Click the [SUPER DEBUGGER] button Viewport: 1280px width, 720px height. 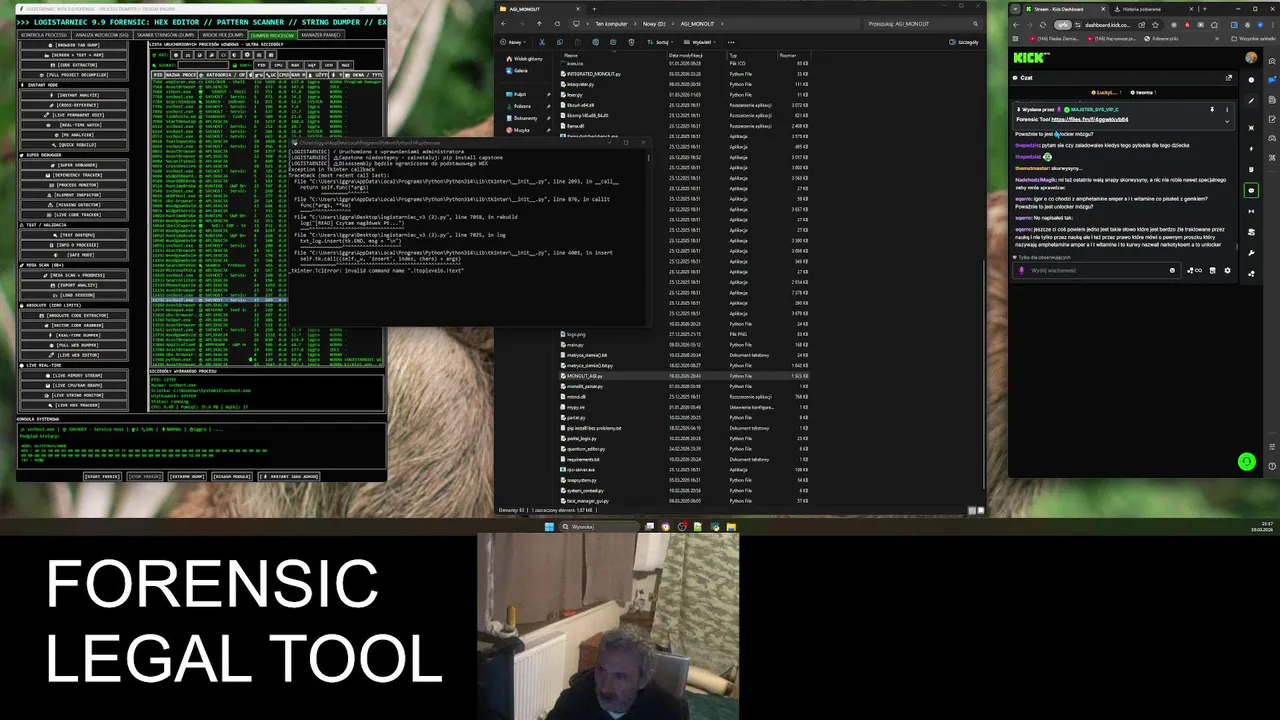point(74,165)
